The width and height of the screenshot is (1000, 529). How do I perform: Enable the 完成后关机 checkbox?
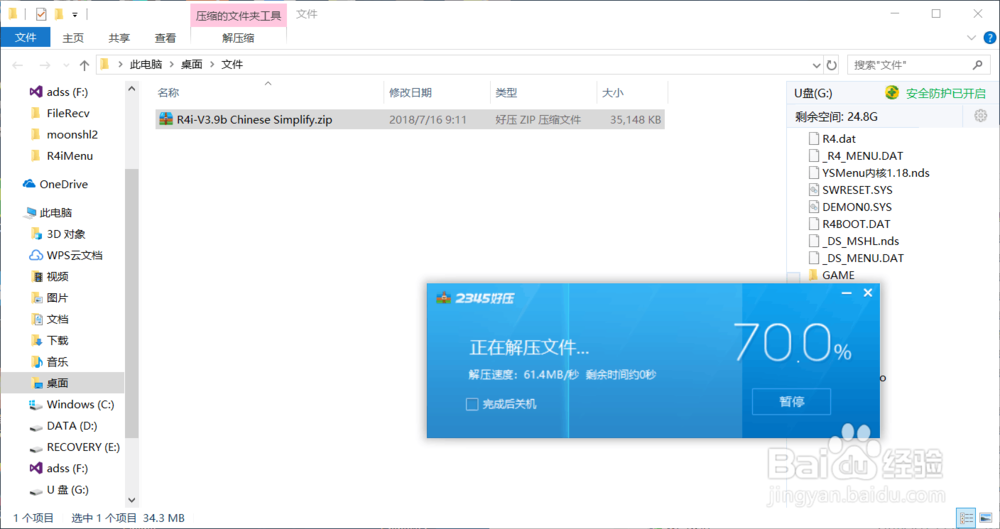tap(472, 404)
